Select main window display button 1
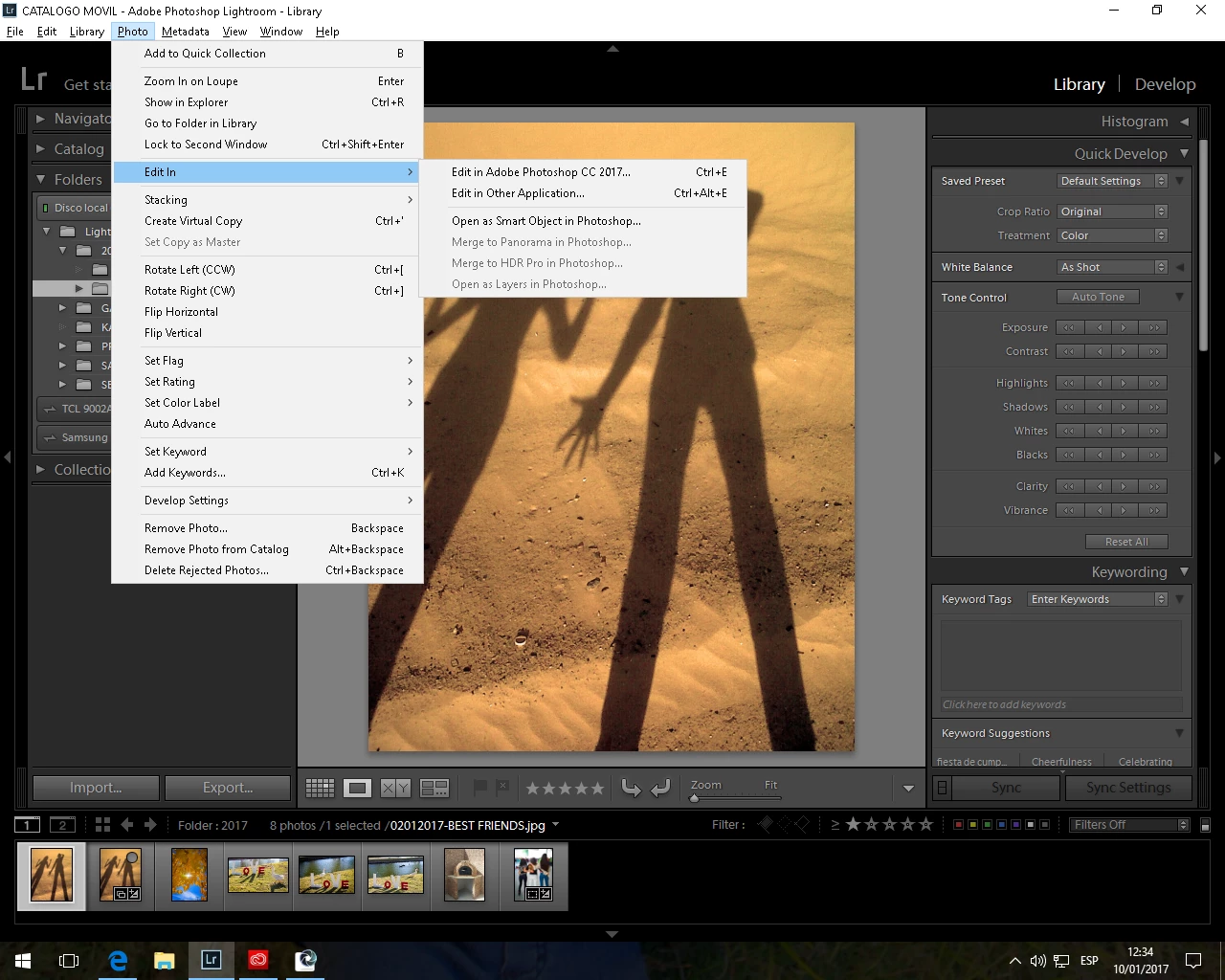Viewport: 1225px width, 980px height. pyautogui.click(x=27, y=825)
